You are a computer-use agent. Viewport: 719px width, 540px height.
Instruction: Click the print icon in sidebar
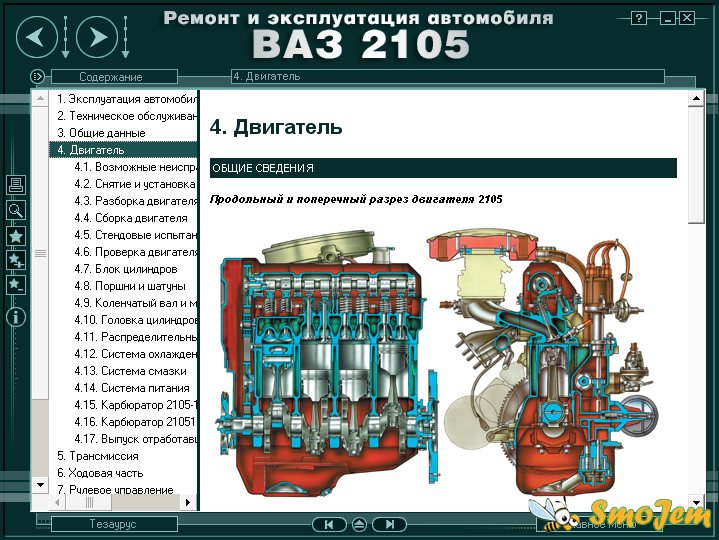16,185
